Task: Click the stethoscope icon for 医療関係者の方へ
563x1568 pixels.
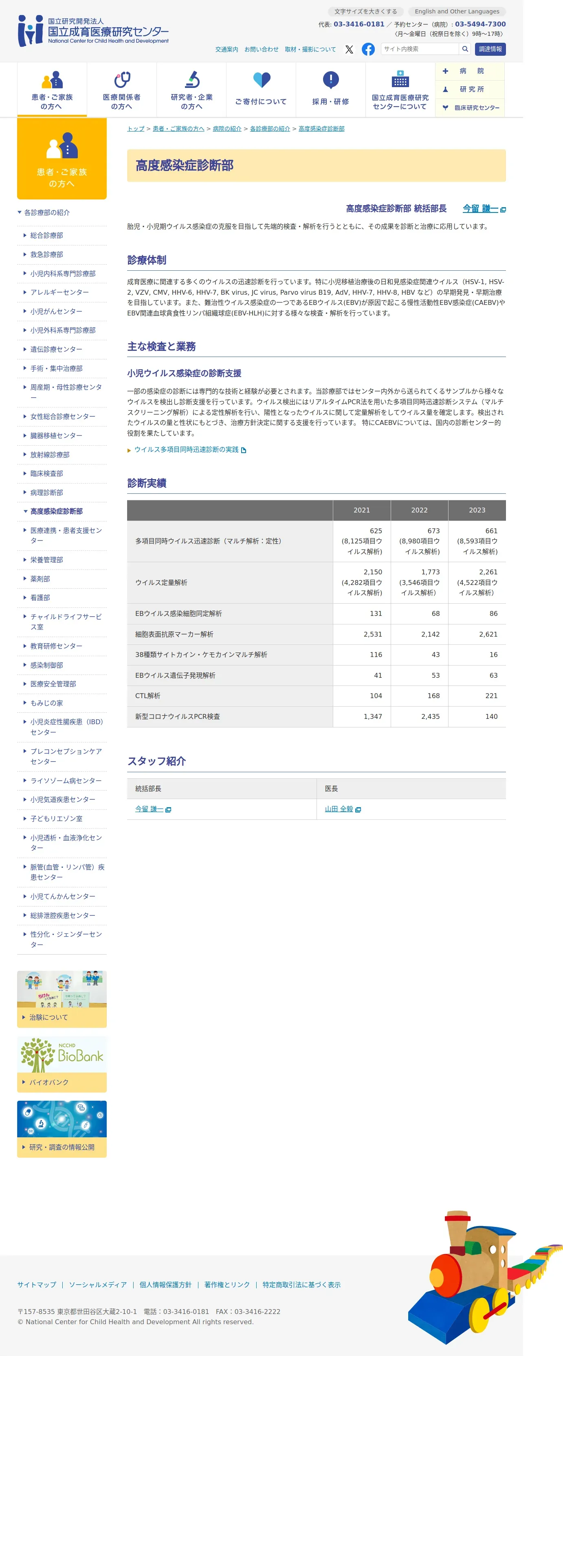Action: 122,80
